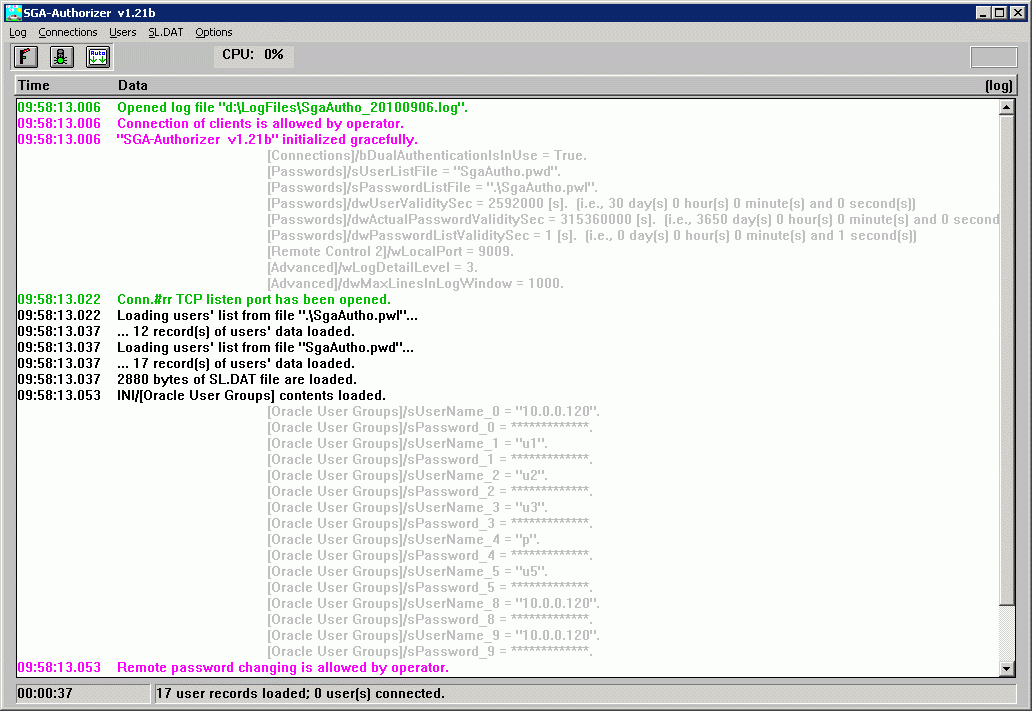Viewport: 1032px width, 711px height.
Task: Click the CPU: 0% indicator
Action: click(x=253, y=55)
